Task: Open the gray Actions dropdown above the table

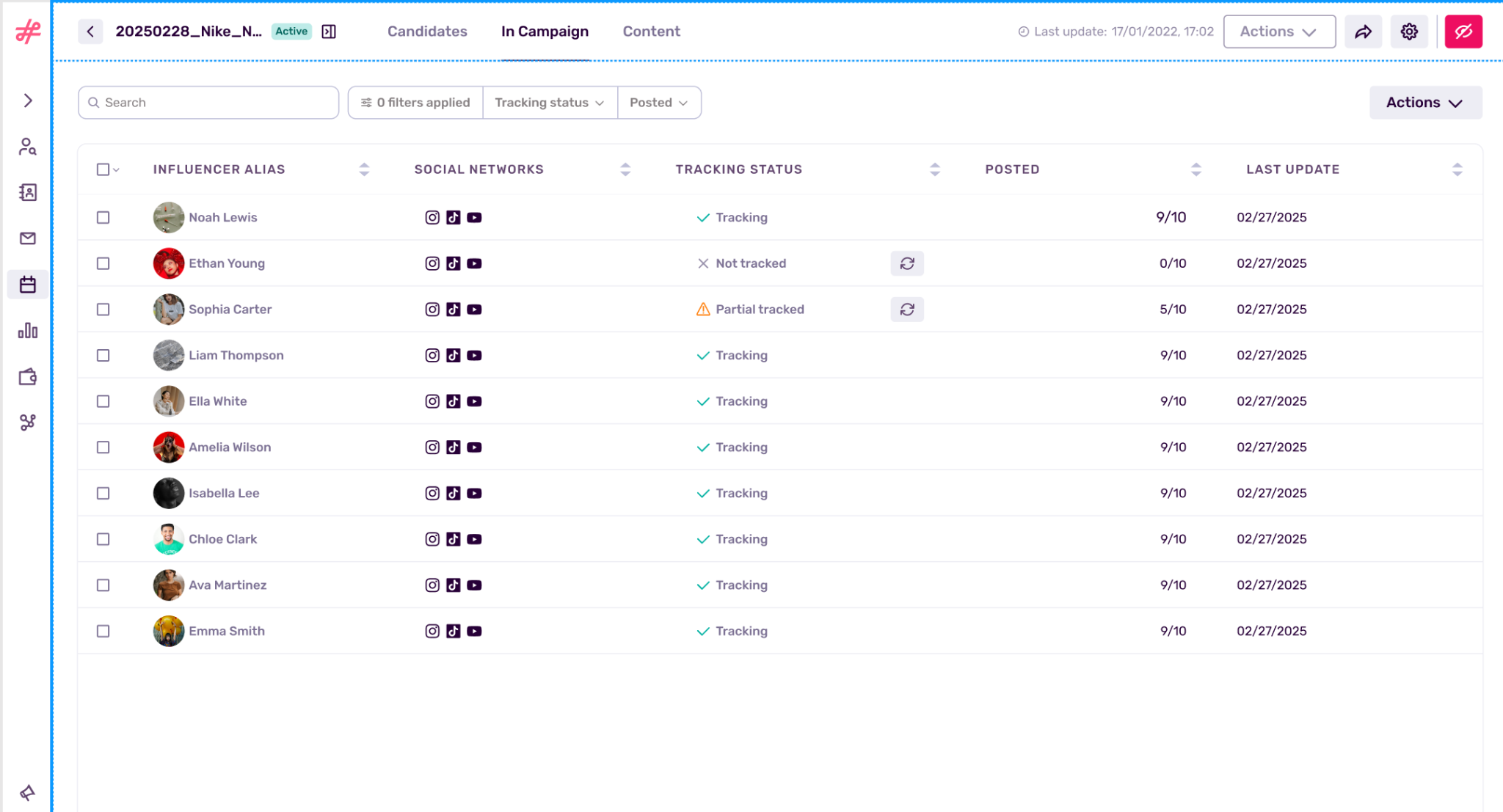Action: 1424,103
